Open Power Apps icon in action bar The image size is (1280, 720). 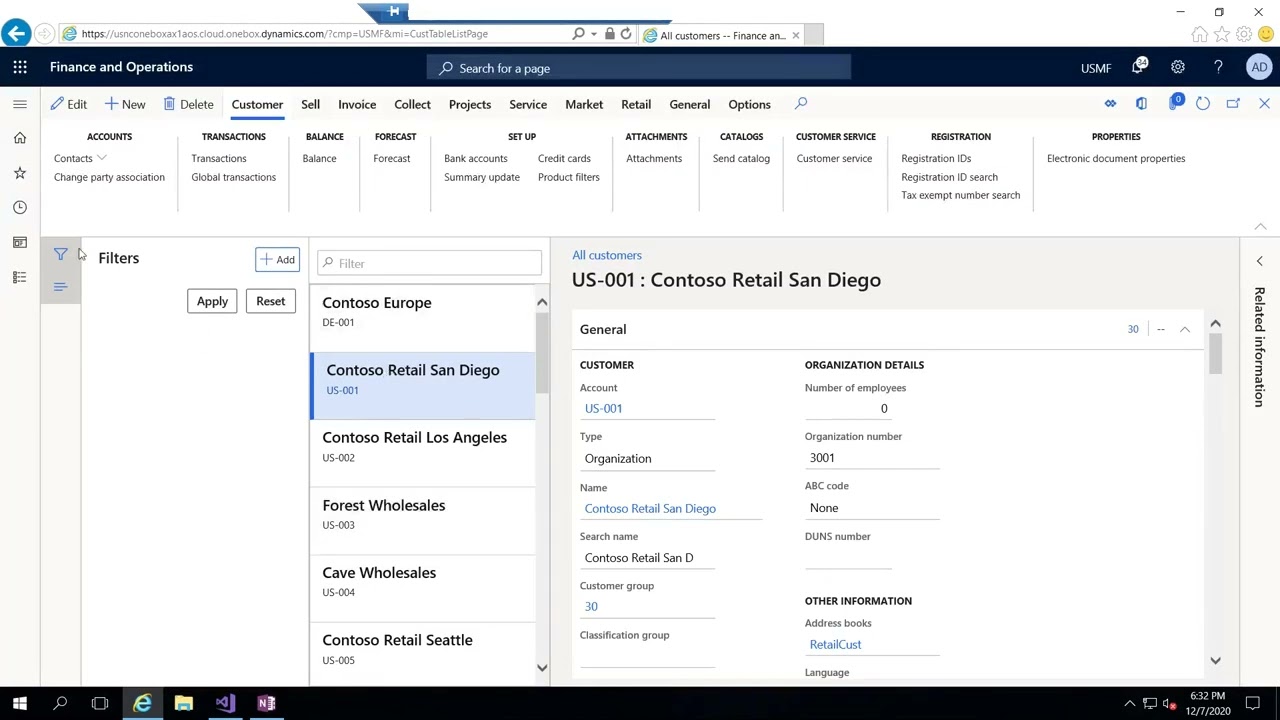[x=1110, y=104]
